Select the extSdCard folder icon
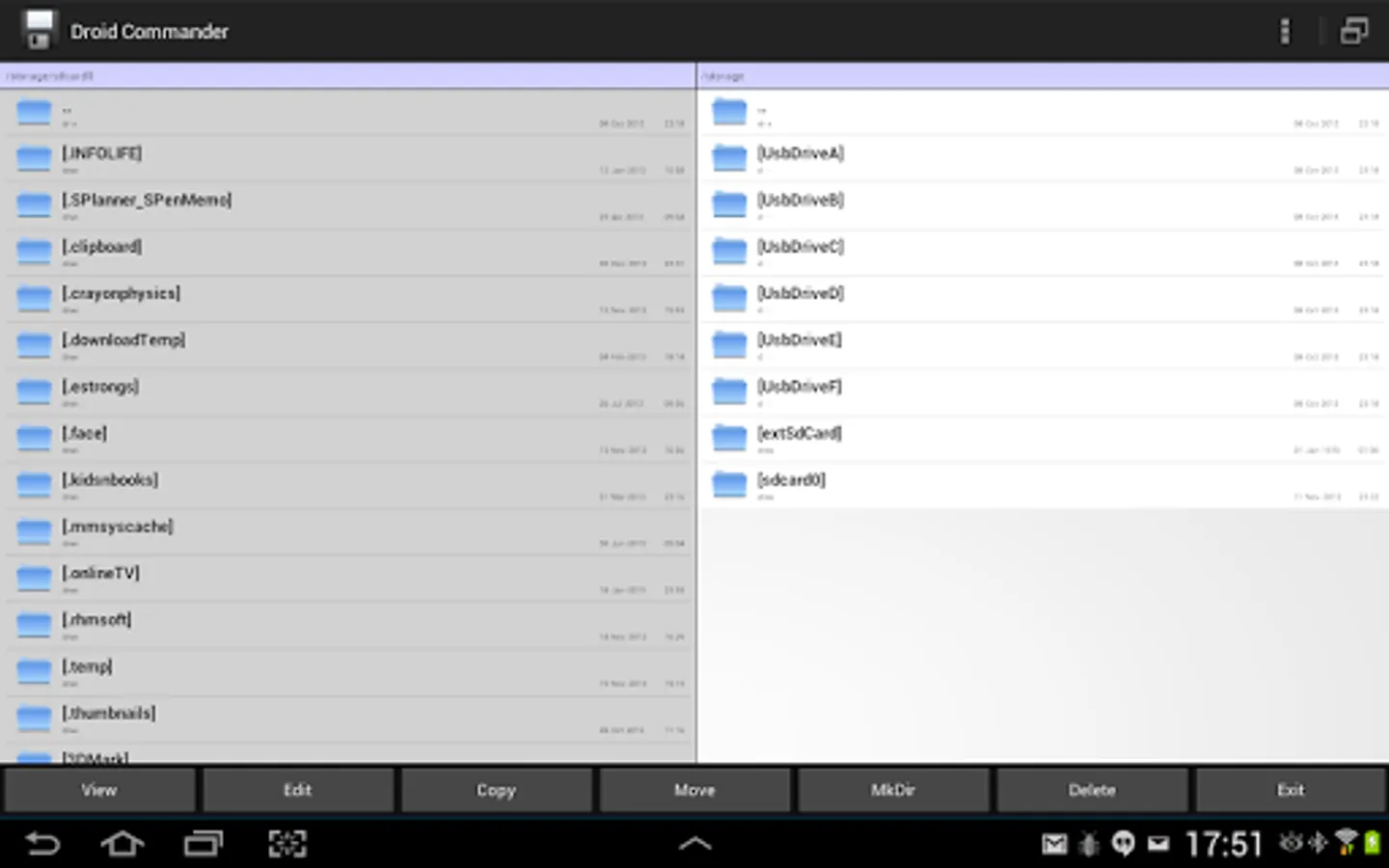 729,438
